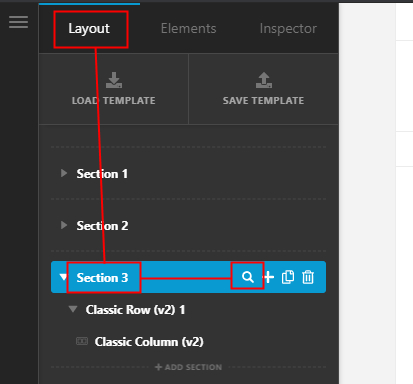This screenshot has height=384, width=413.
Task: Collapse Section 3 disclosure triangle
Action: click(x=63, y=277)
